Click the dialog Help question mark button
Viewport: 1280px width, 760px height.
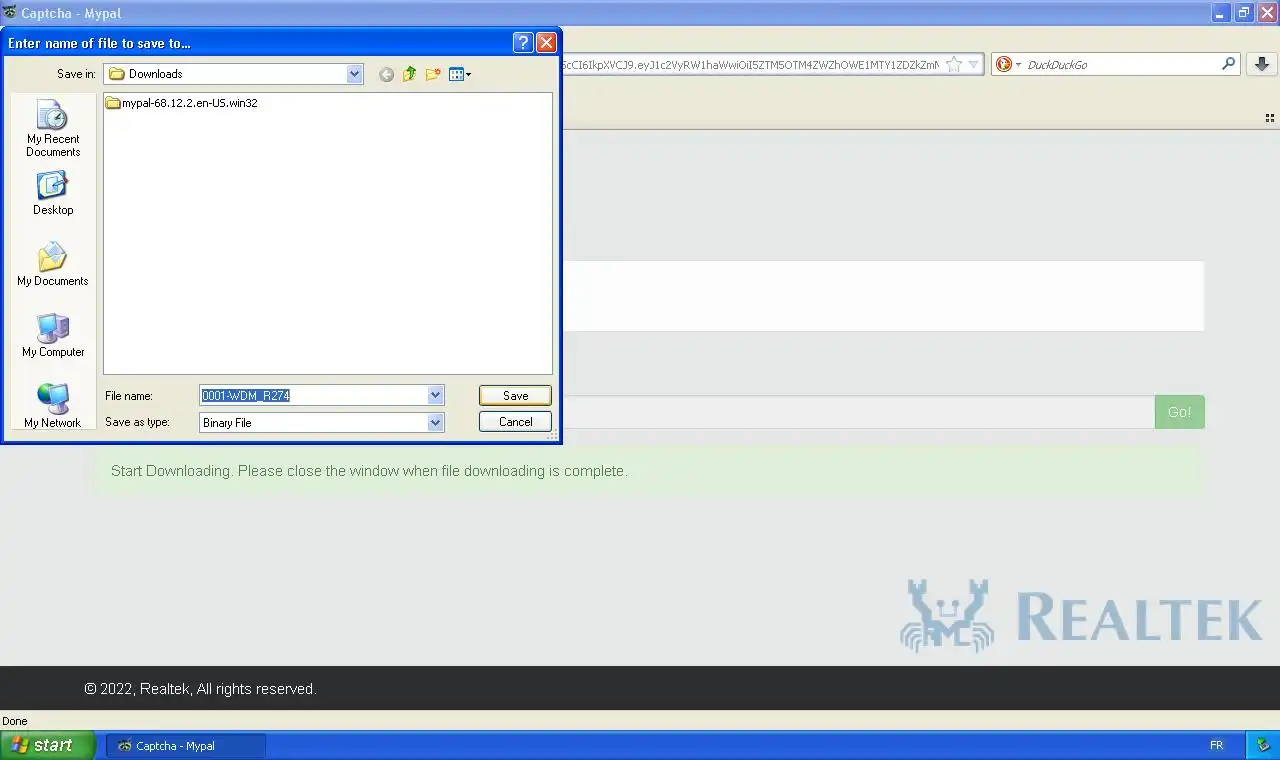point(522,42)
